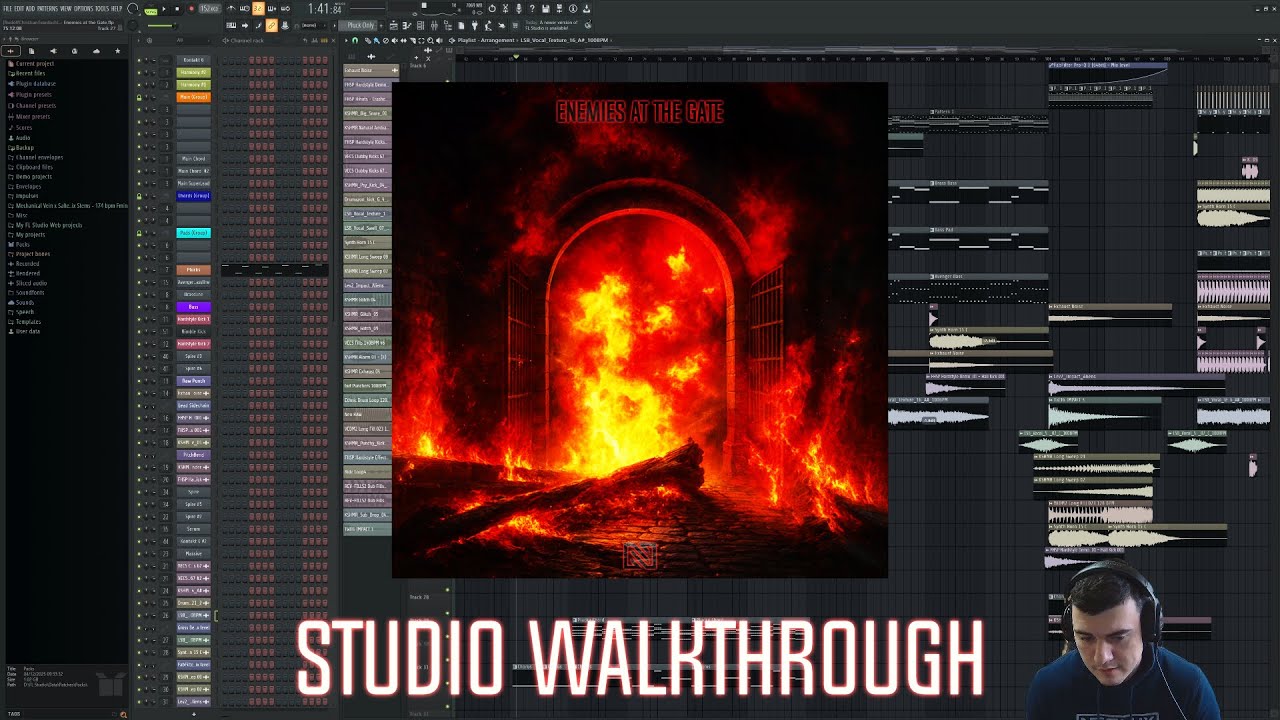
Task: Click the time display 1:41:84
Action: [325, 9]
